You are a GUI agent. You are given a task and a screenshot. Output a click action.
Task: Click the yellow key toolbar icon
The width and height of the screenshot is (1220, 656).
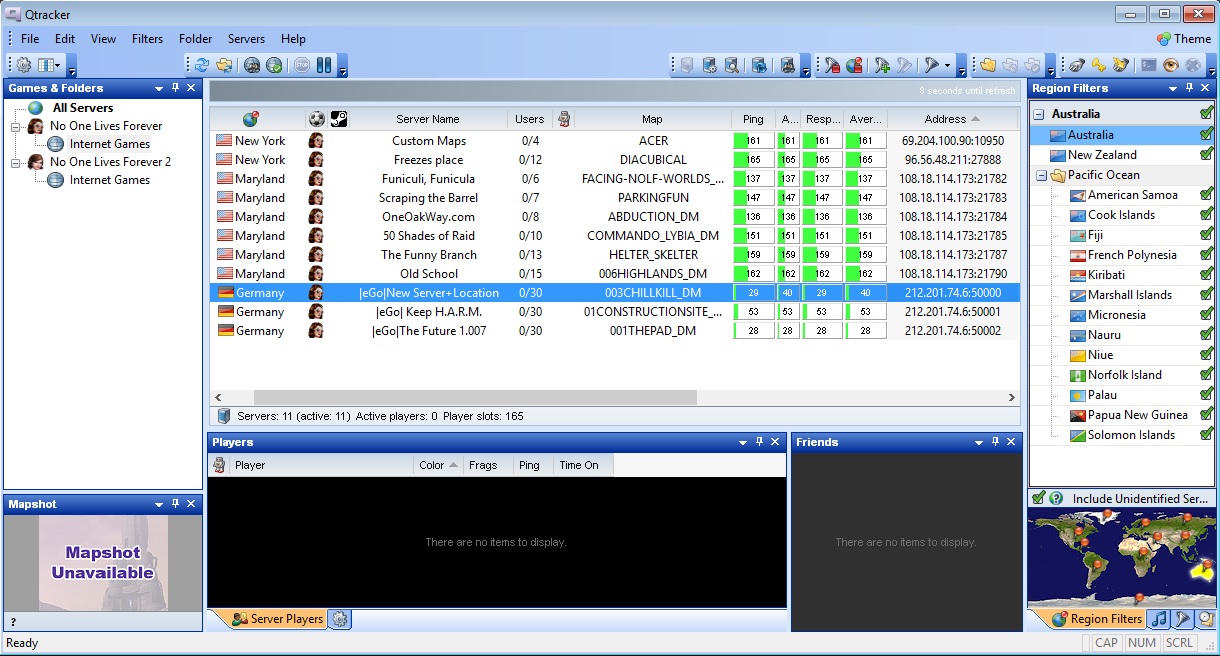click(1098, 65)
